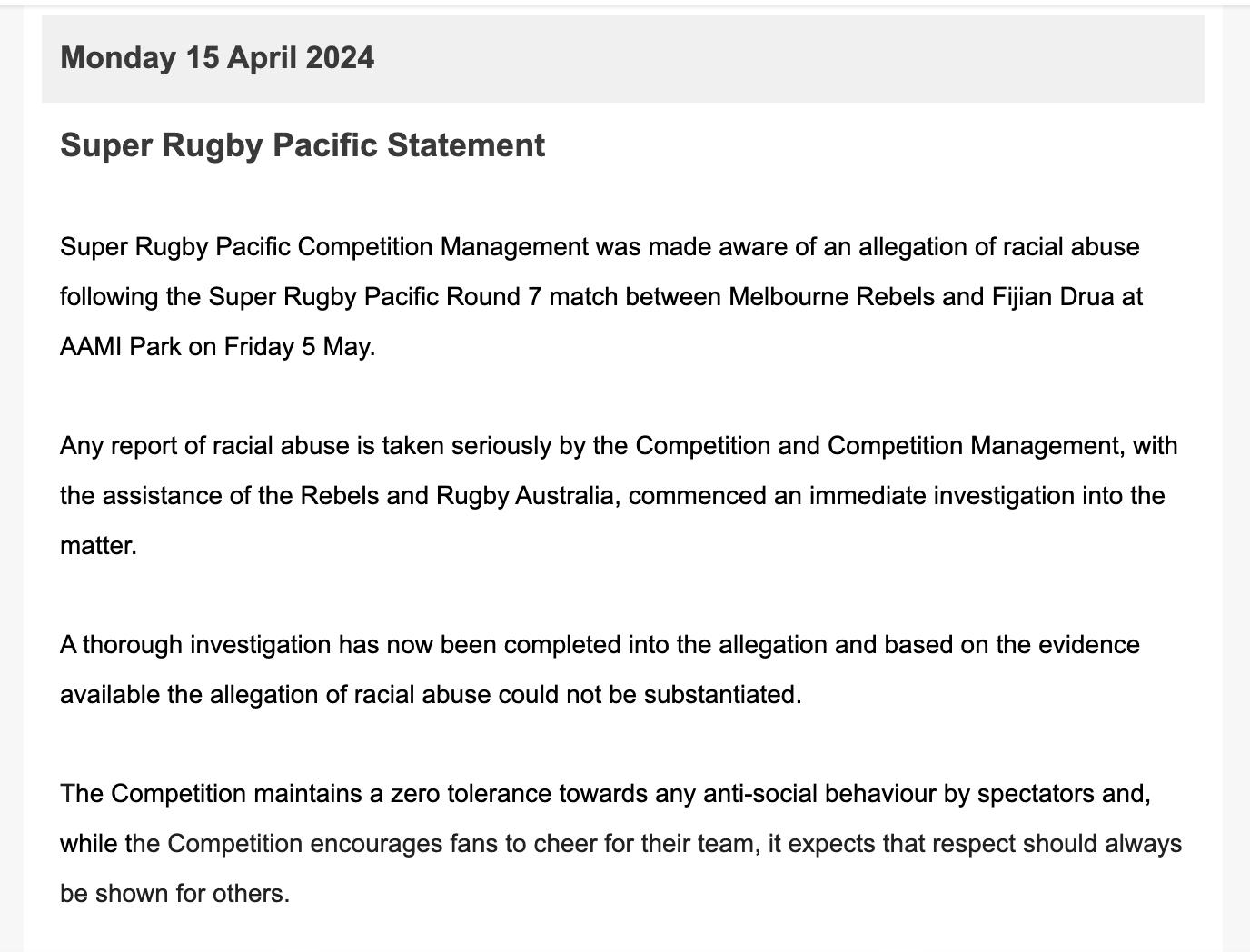Click the grey date banner's empty right area
The height and width of the screenshot is (952, 1250).
[x=789, y=58]
